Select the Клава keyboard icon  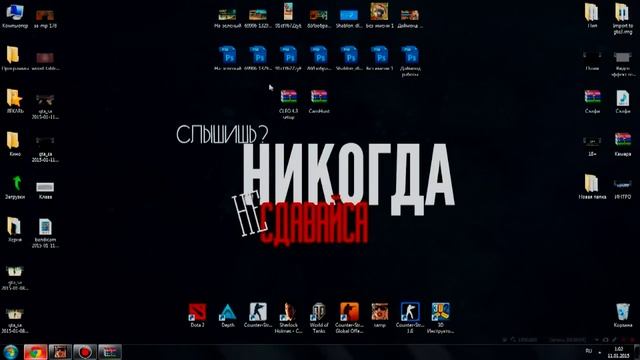click(45, 190)
